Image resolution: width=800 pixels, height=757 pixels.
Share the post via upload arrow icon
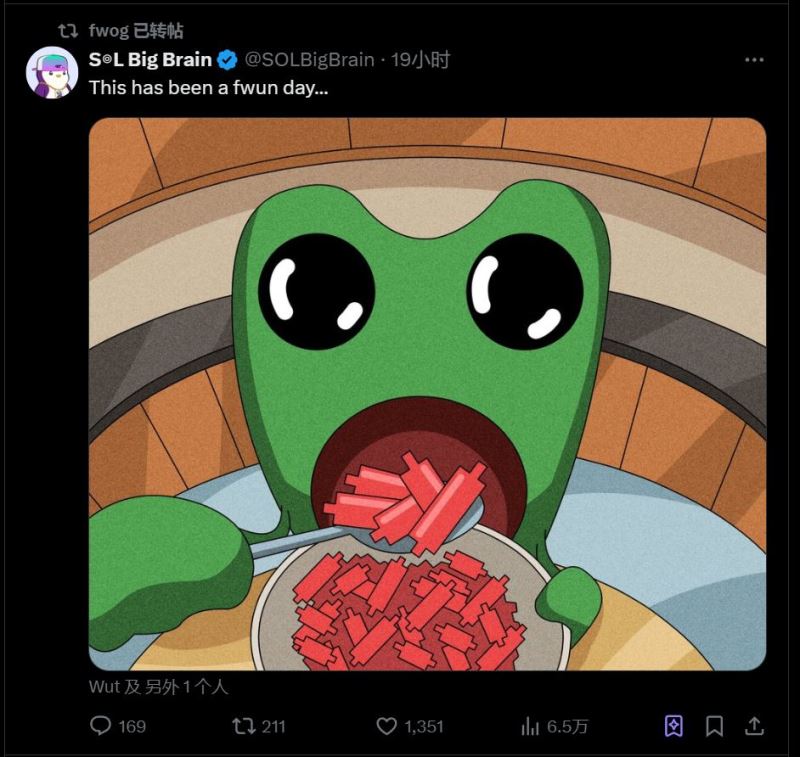755,726
